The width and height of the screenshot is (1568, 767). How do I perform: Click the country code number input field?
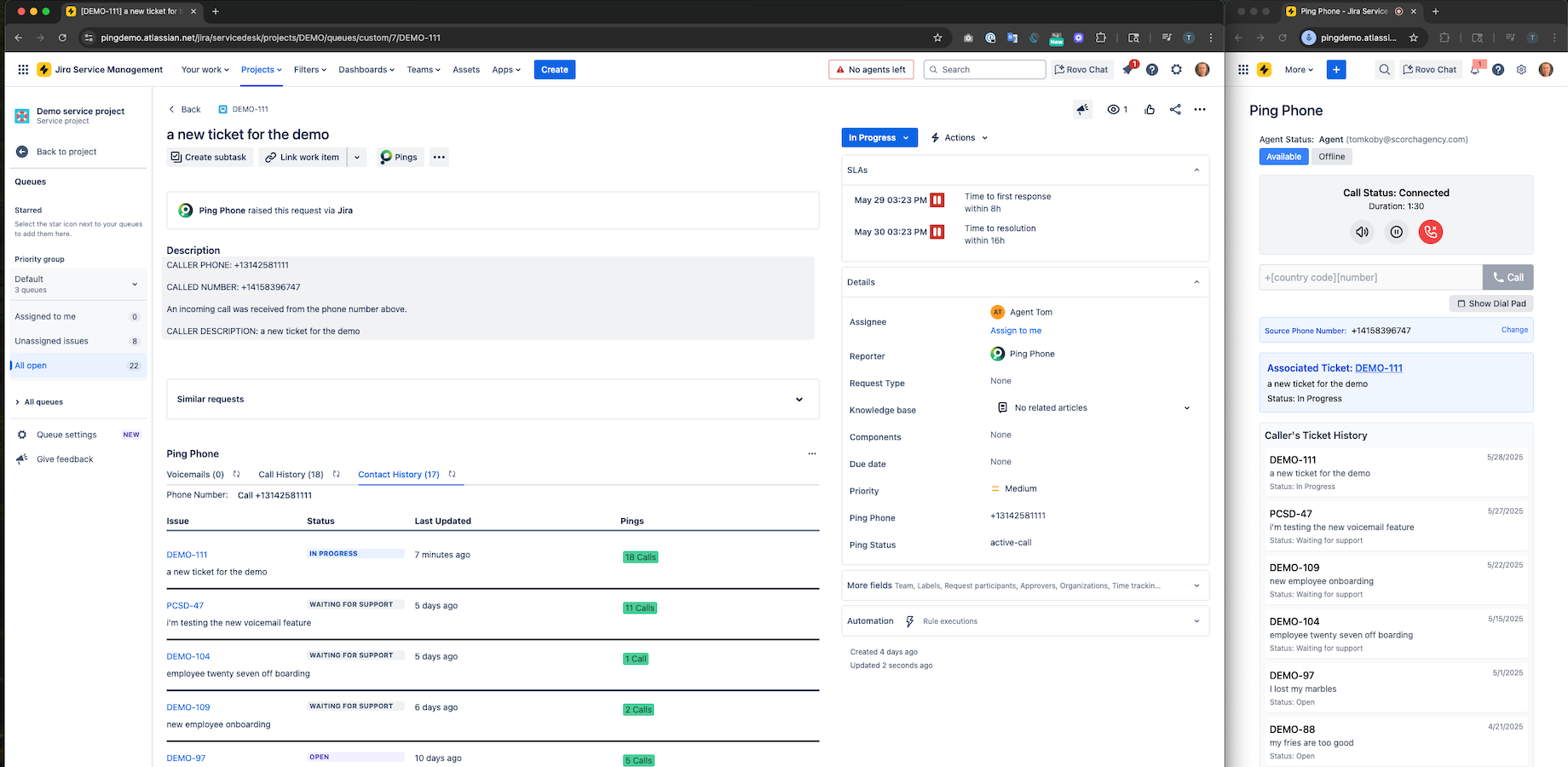1370,277
